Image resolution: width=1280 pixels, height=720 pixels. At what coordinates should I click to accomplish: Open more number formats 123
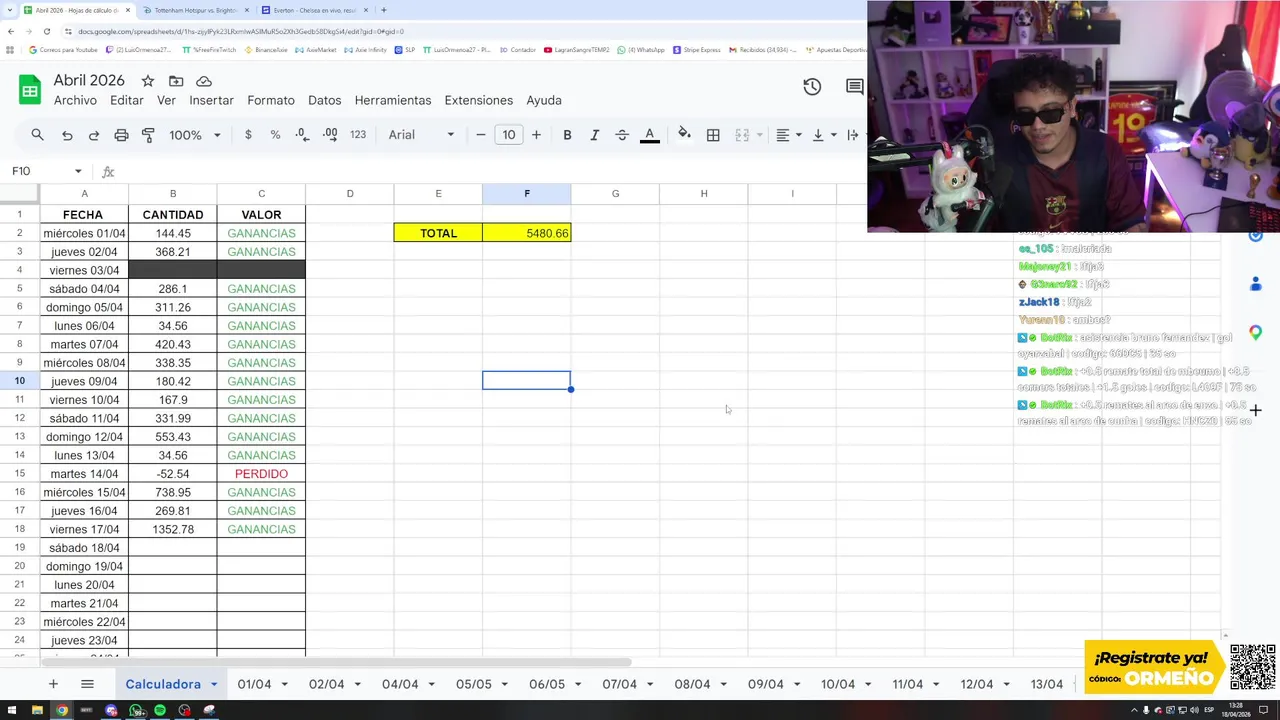(358, 135)
